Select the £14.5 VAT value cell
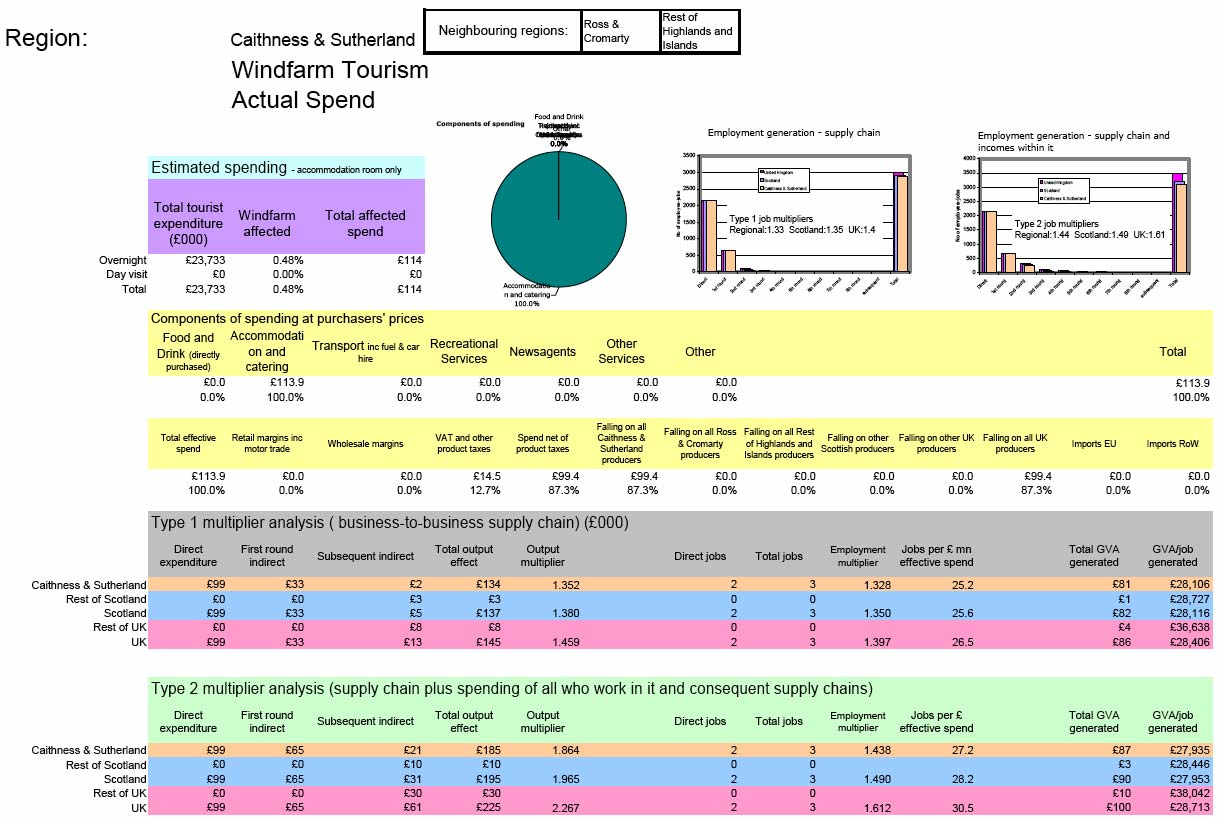 485,476
